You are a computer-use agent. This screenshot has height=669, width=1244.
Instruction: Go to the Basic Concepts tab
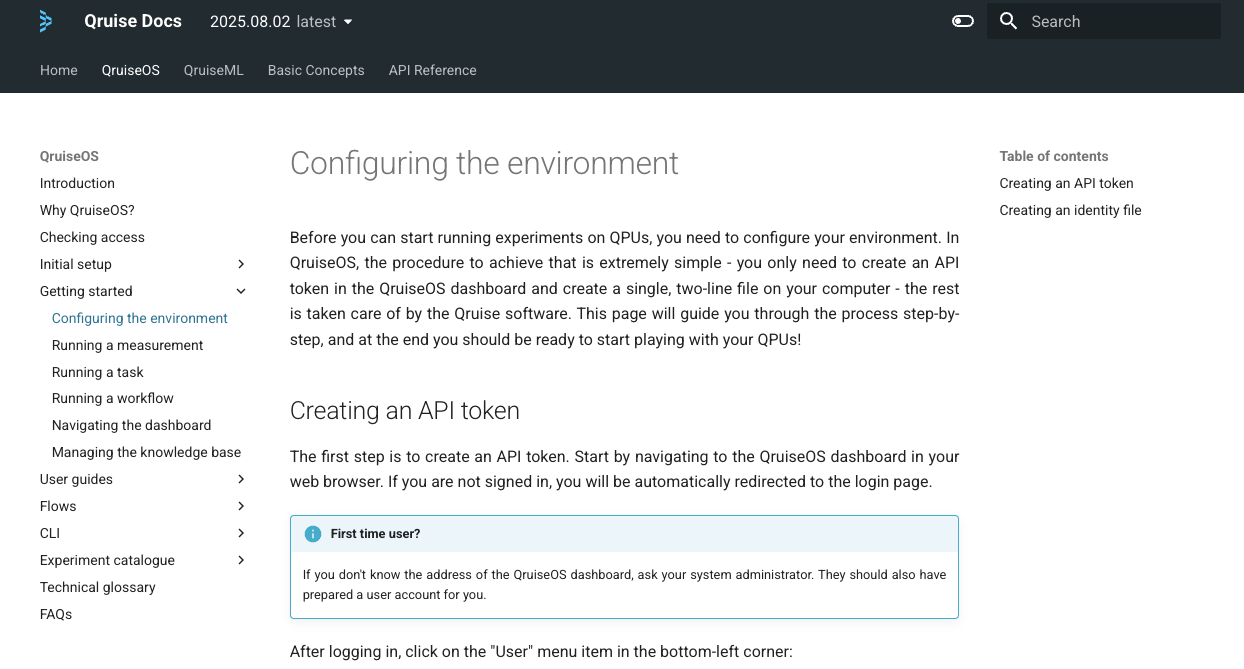(x=316, y=70)
